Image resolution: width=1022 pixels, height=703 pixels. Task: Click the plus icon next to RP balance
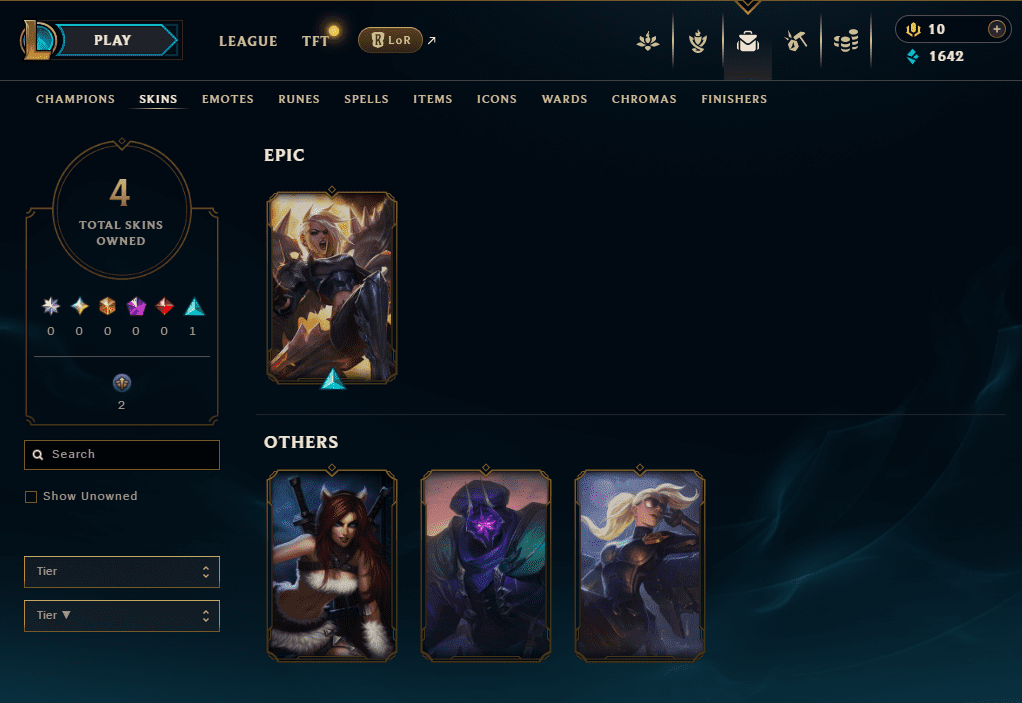point(996,29)
